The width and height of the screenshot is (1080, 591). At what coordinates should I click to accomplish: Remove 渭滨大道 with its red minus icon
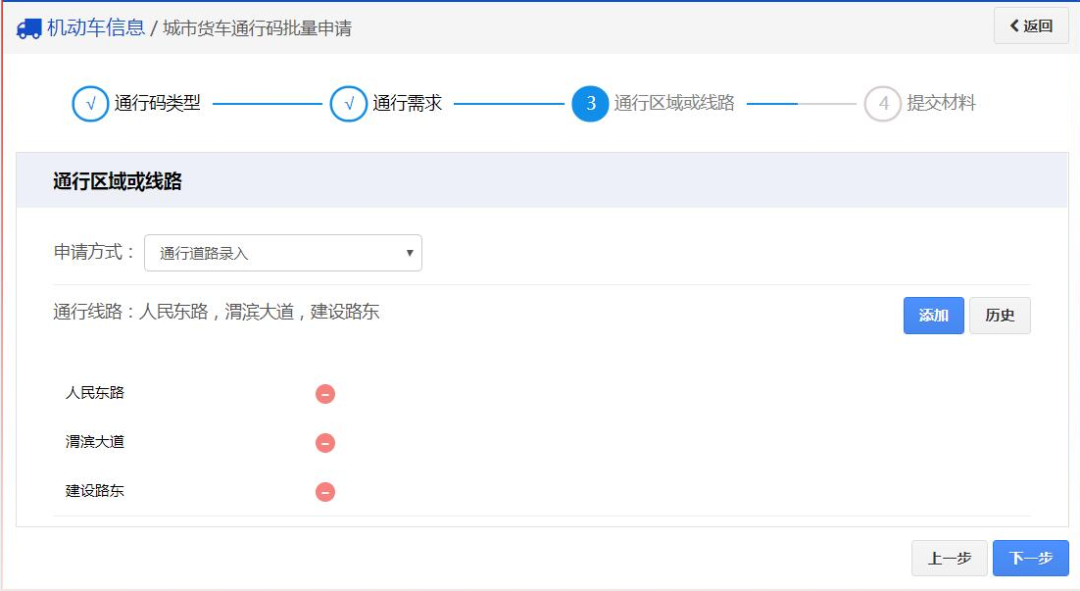pos(325,443)
